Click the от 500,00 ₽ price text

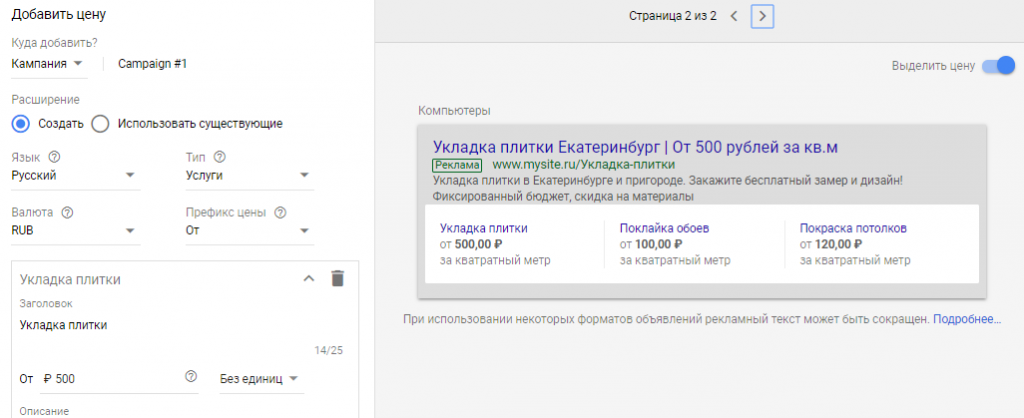point(472,245)
